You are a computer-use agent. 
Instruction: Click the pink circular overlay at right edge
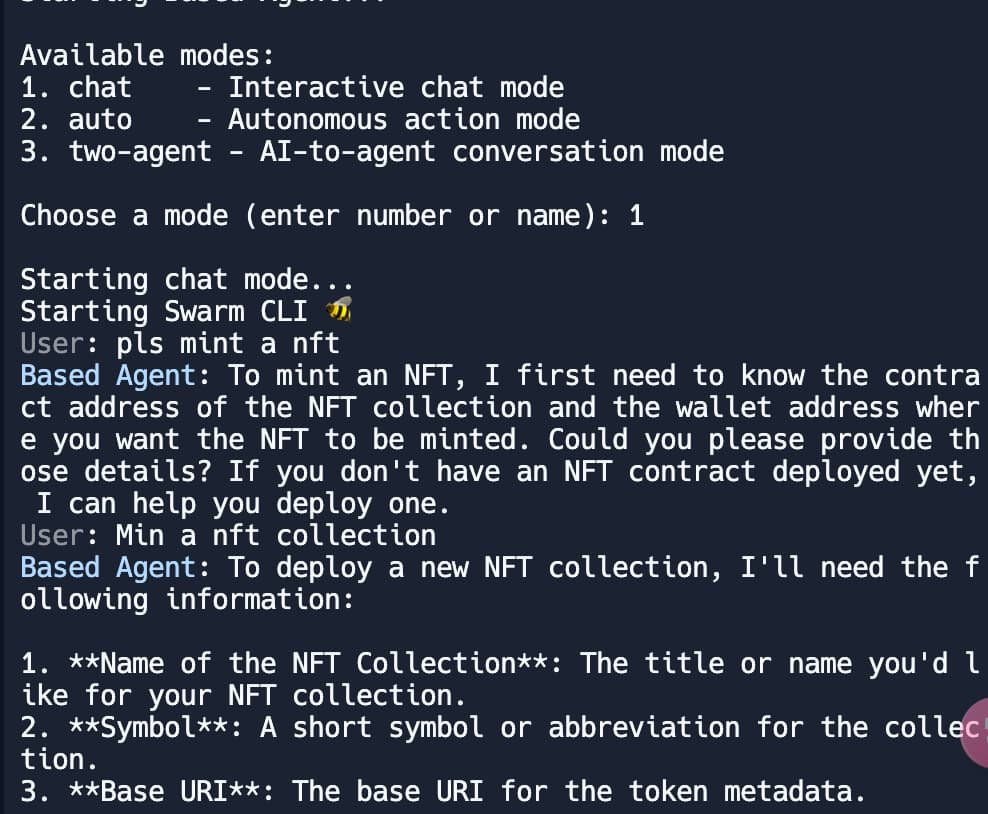click(x=974, y=732)
